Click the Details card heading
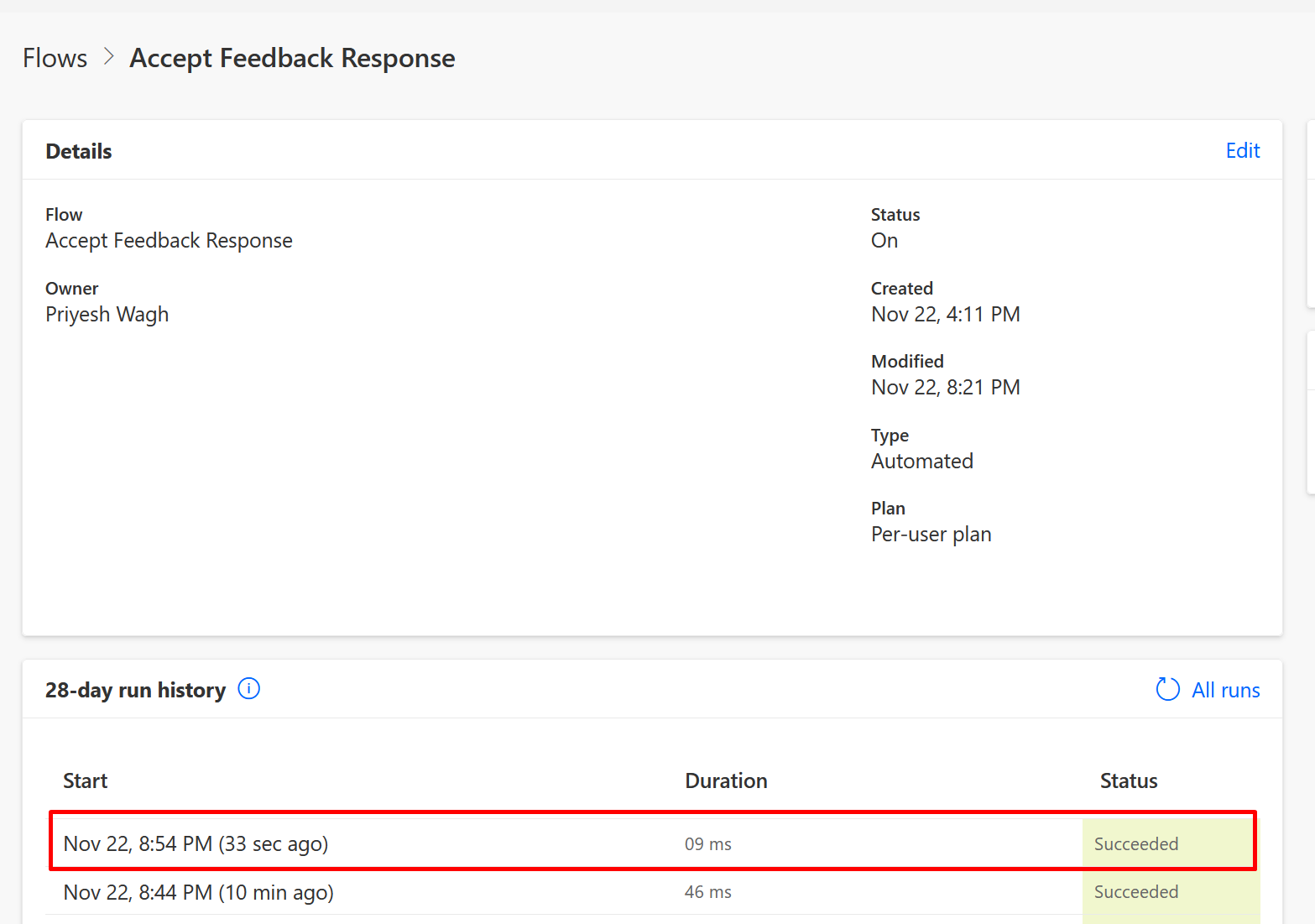This screenshot has width=1315, height=924. tap(78, 151)
